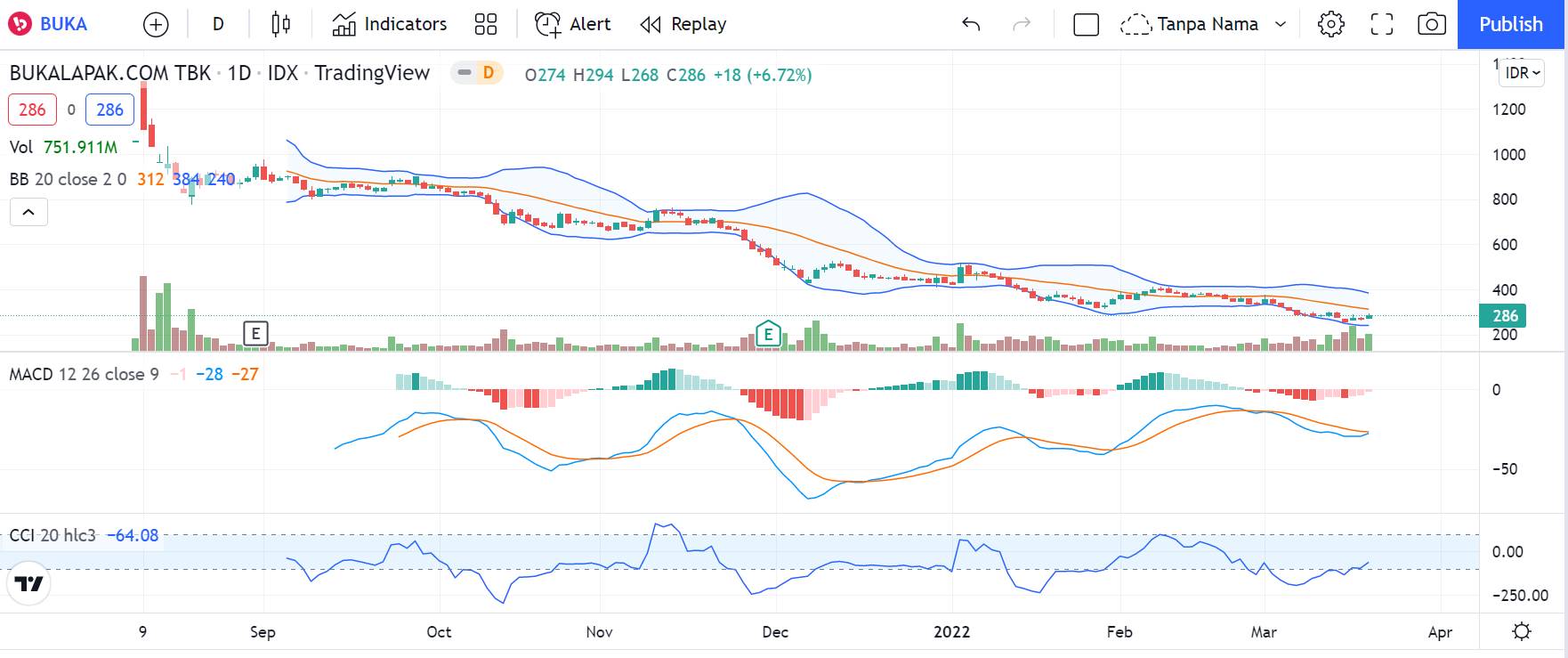Viewport: 1568px width, 658px height.
Task: Select the BB 20 close 2 0 legend
Action: pyautogui.click(x=68, y=179)
